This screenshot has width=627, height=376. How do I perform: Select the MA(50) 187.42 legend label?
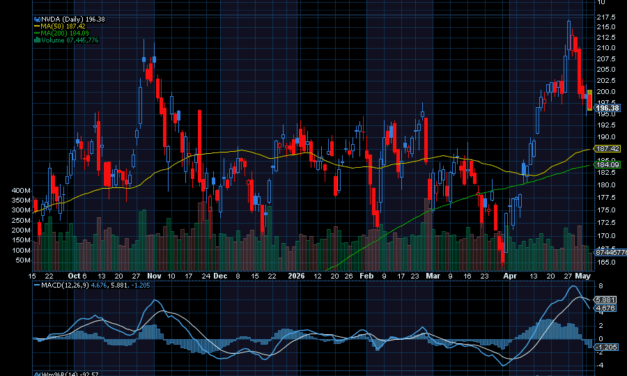click(63, 26)
